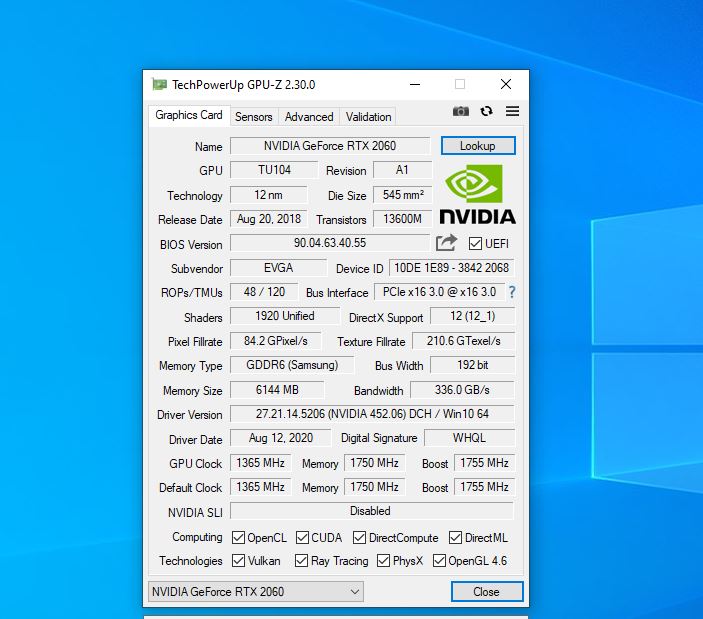Toggle the OpenCL checkbox
The image size is (703, 619).
coord(238,538)
